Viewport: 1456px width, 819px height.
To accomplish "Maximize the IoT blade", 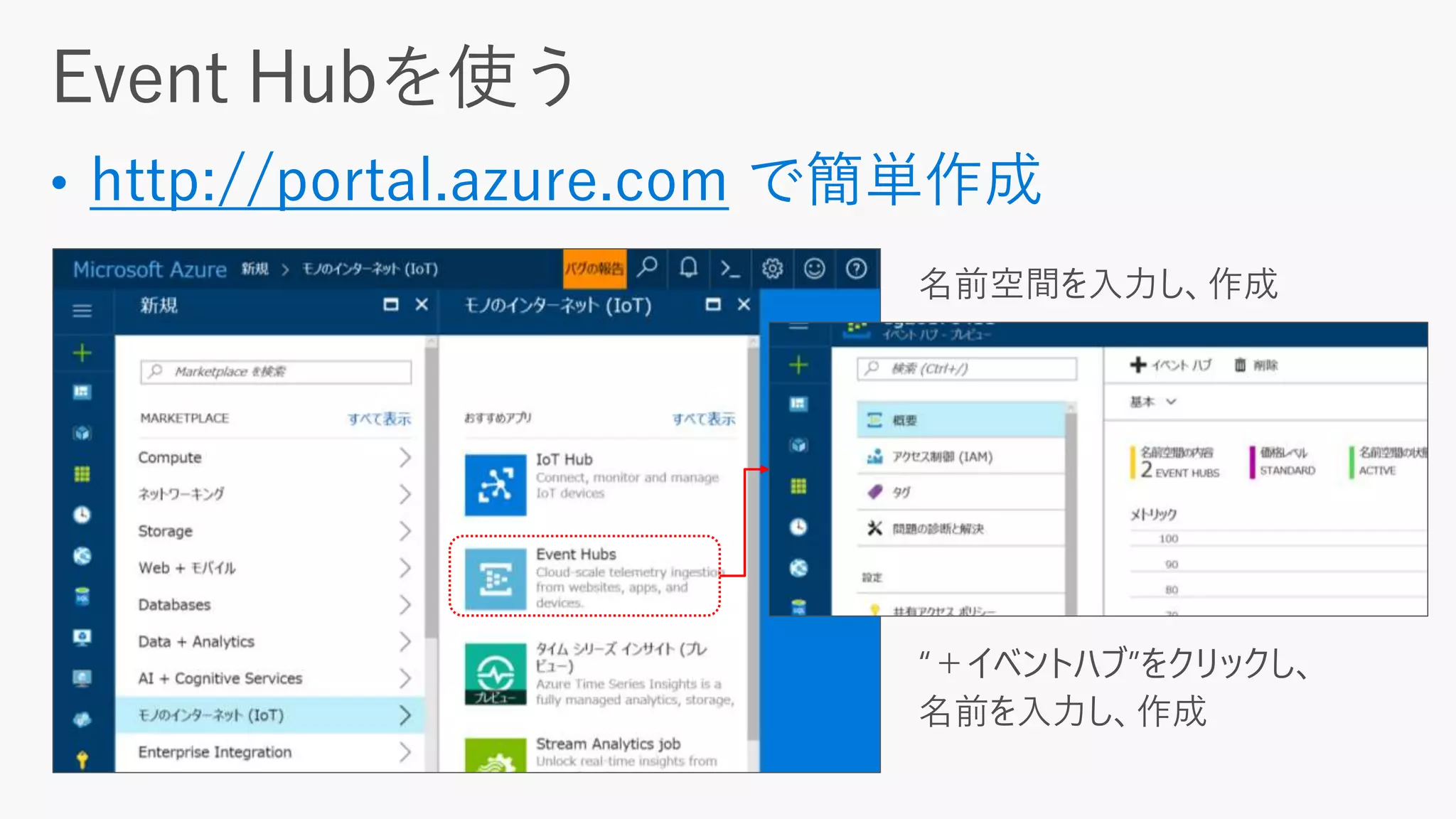I will [x=713, y=305].
